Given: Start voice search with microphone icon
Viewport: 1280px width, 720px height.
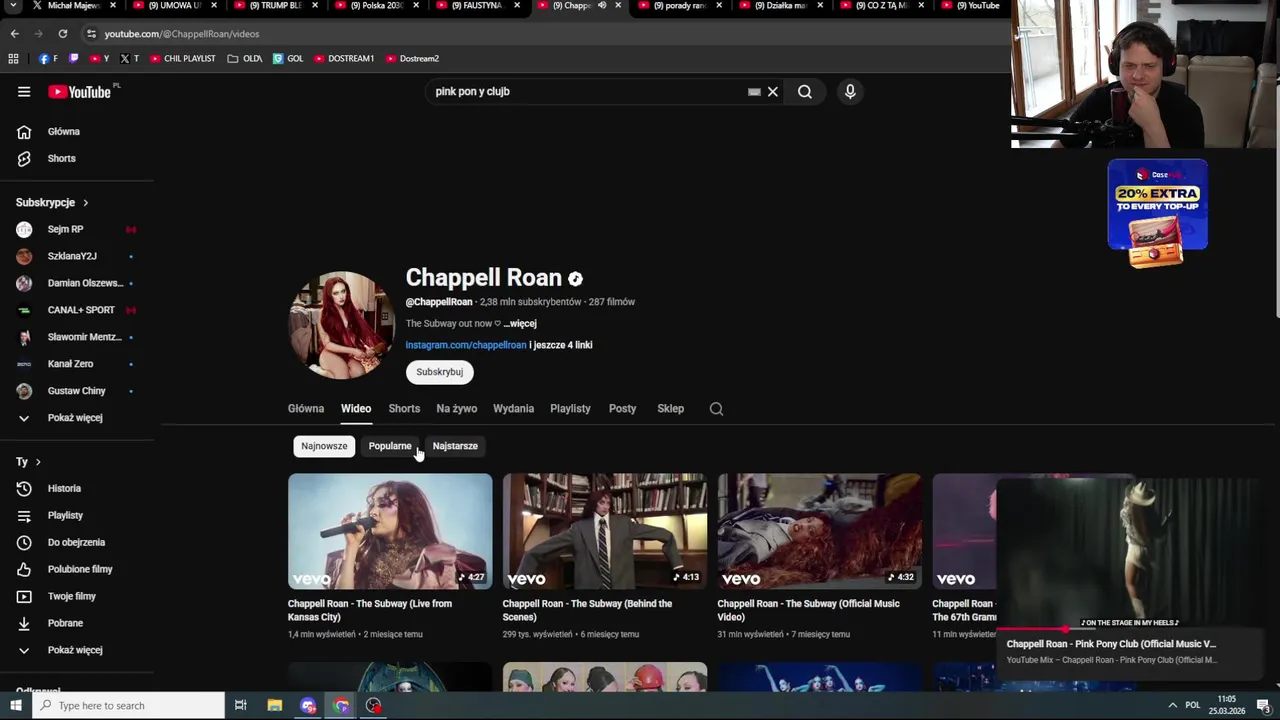Looking at the screenshot, I should (x=850, y=92).
